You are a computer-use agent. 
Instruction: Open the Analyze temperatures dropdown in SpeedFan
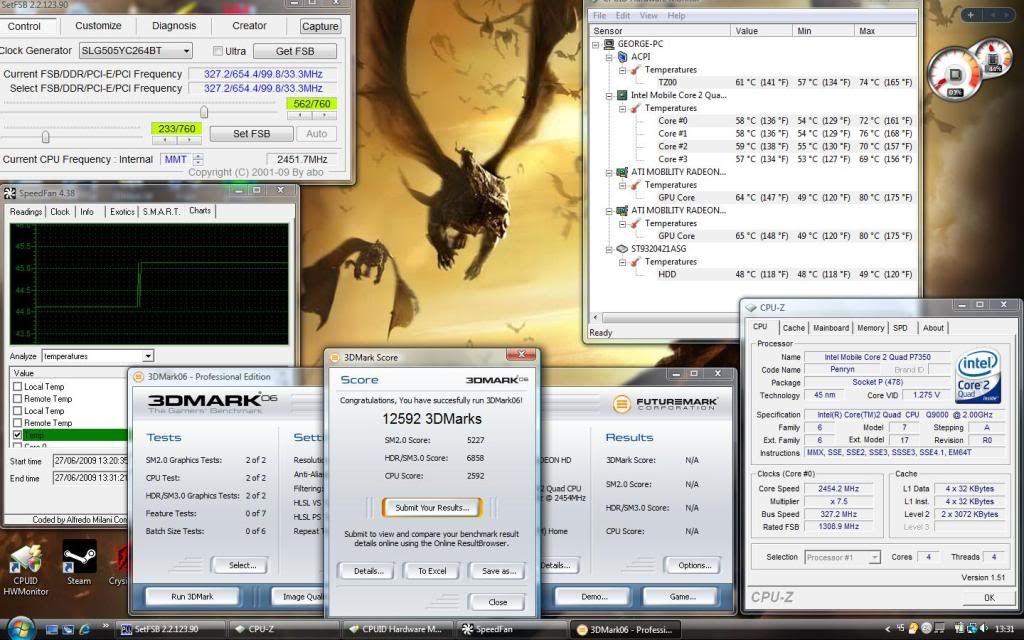pyautogui.click(x=148, y=356)
